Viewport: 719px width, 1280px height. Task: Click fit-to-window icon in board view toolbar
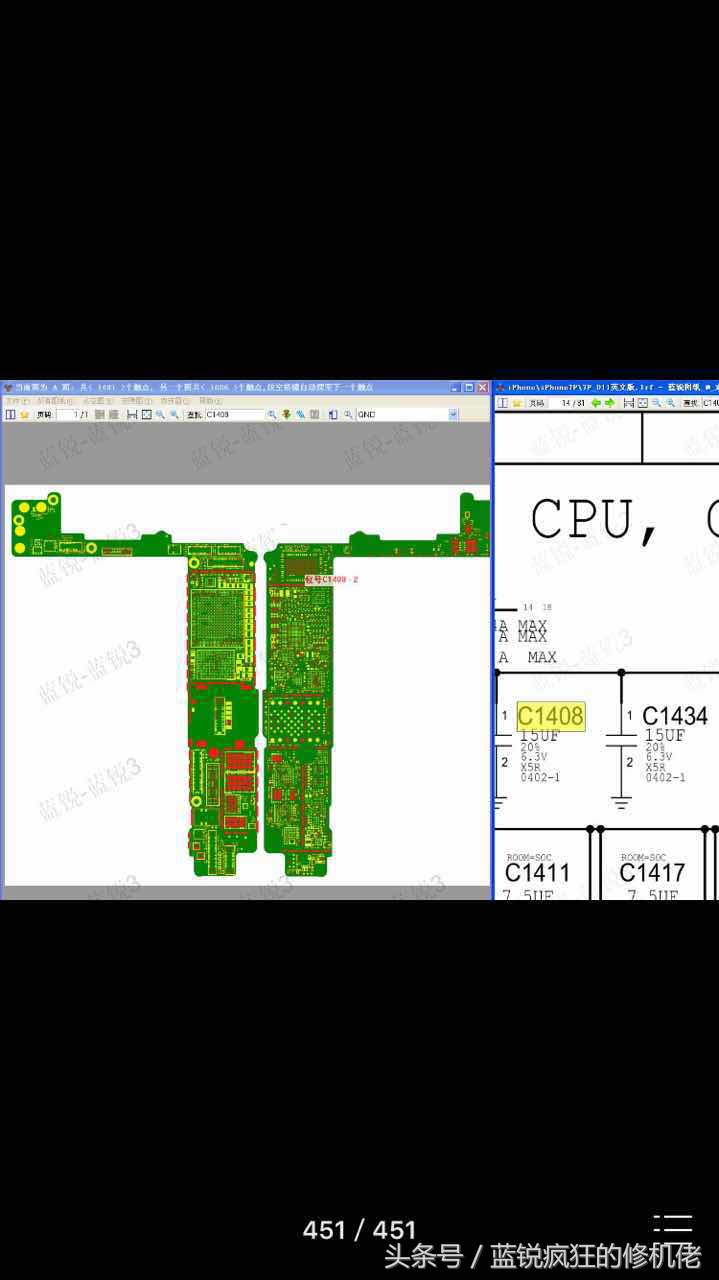coord(146,414)
